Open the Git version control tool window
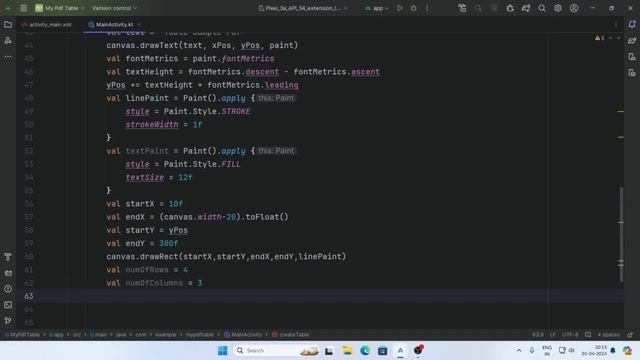Viewport: 640px width, 360px height. pyautogui.click(x=8, y=321)
